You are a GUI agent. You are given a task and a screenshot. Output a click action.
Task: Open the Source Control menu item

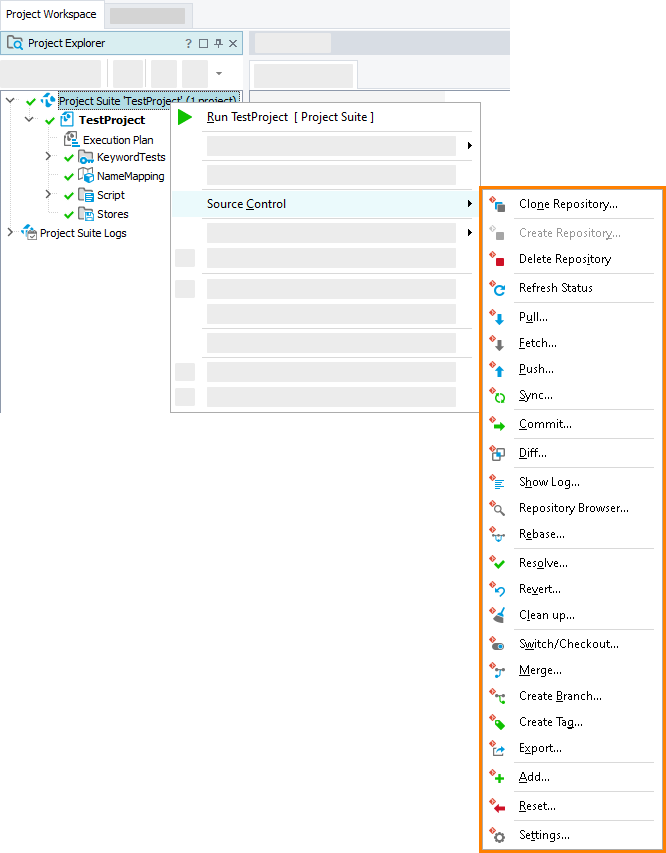pyautogui.click(x=325, y=204)
